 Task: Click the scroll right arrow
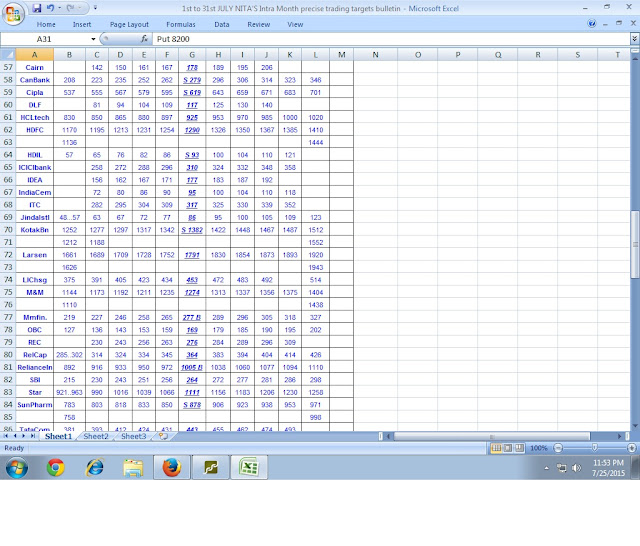620,436
